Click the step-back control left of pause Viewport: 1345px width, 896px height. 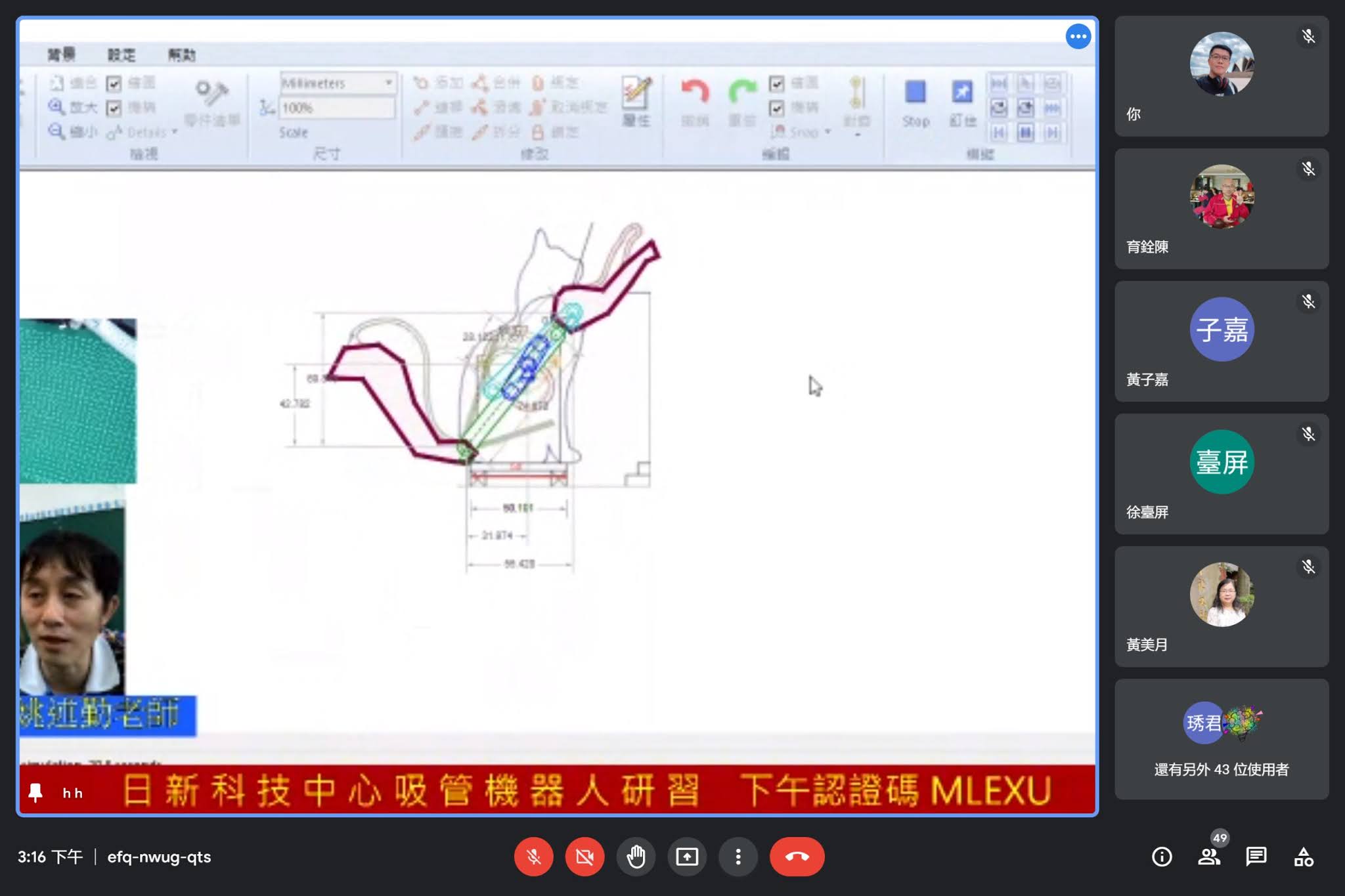[x=998, y=133]
